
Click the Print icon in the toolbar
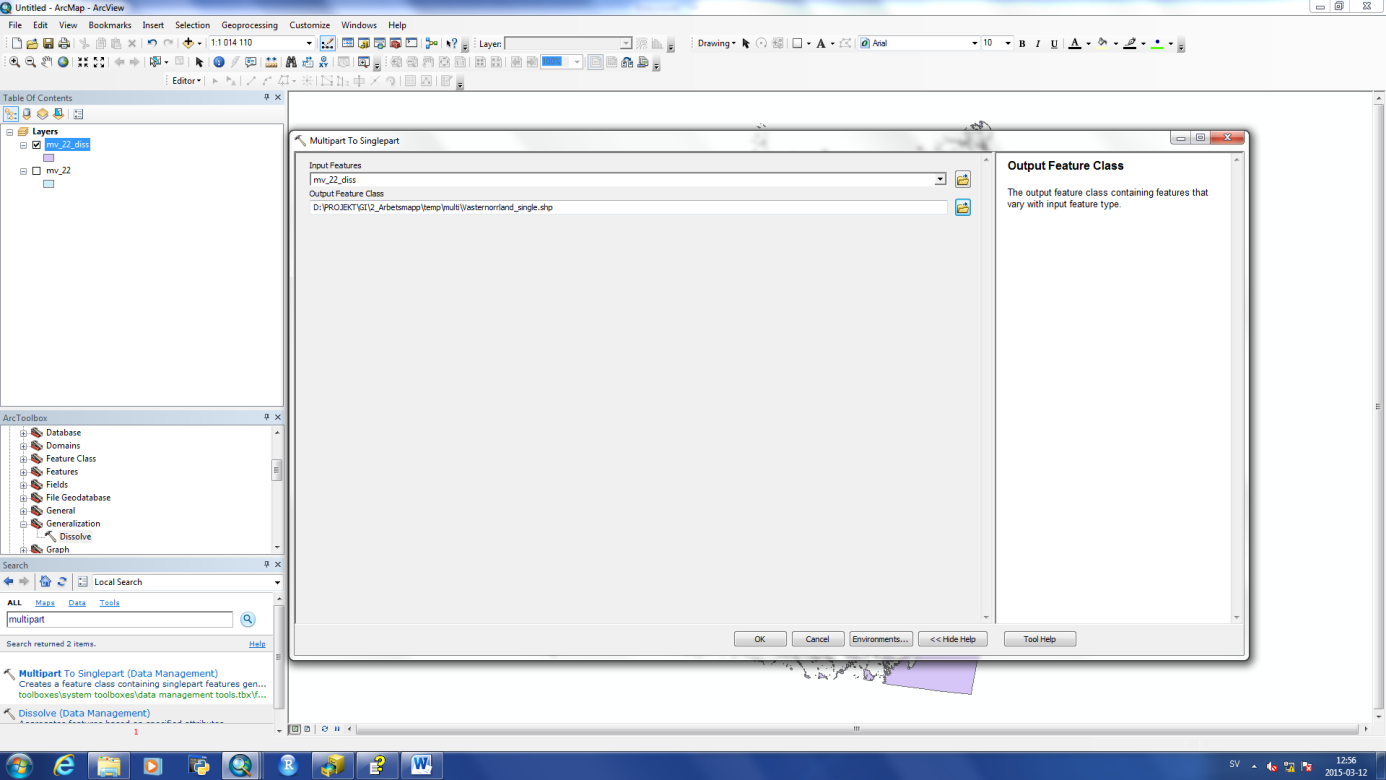(64, 43)
